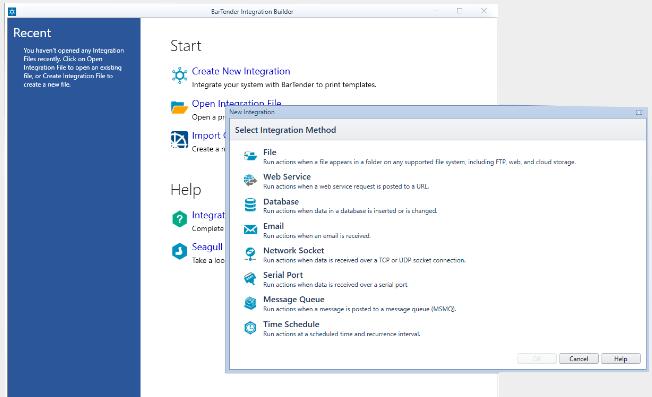Click description about TCP or UDP socket connection
The width and height of the screenshot is (652, 397).
point(364,260)
